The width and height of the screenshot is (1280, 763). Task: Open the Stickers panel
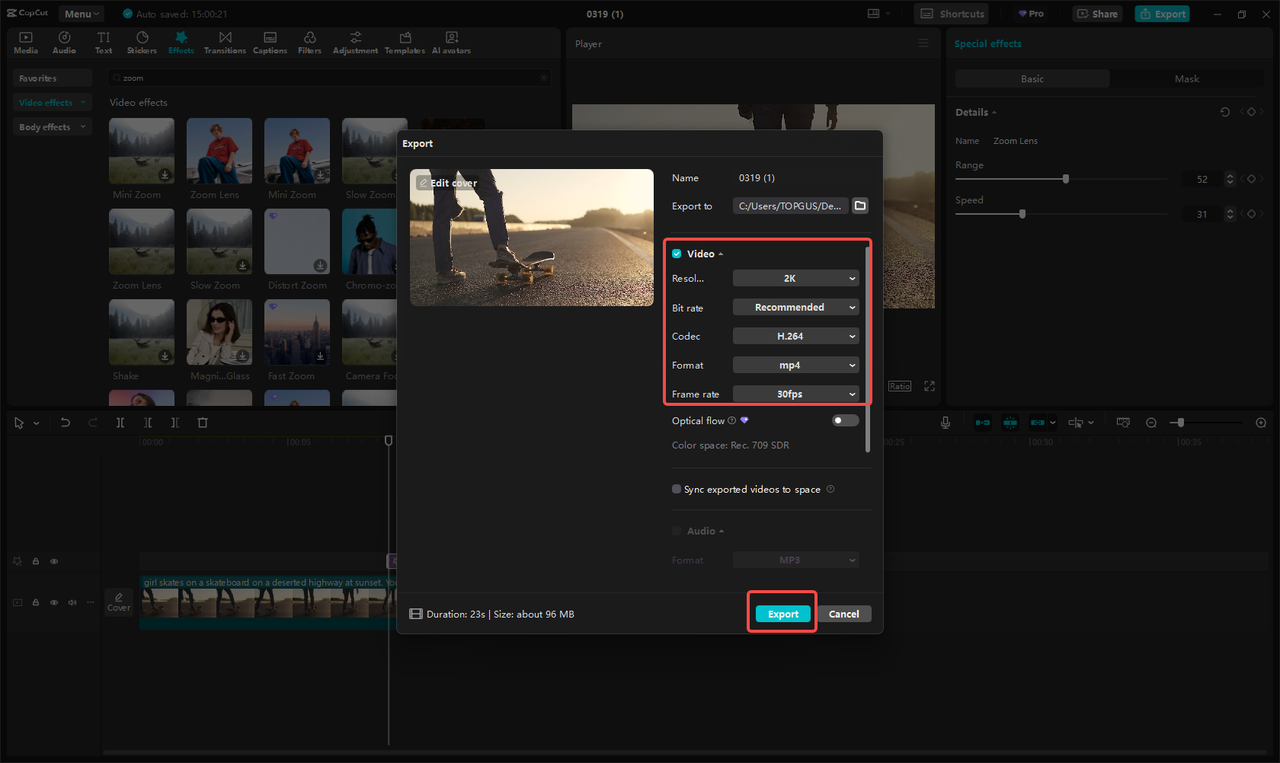tap(141, 41)
